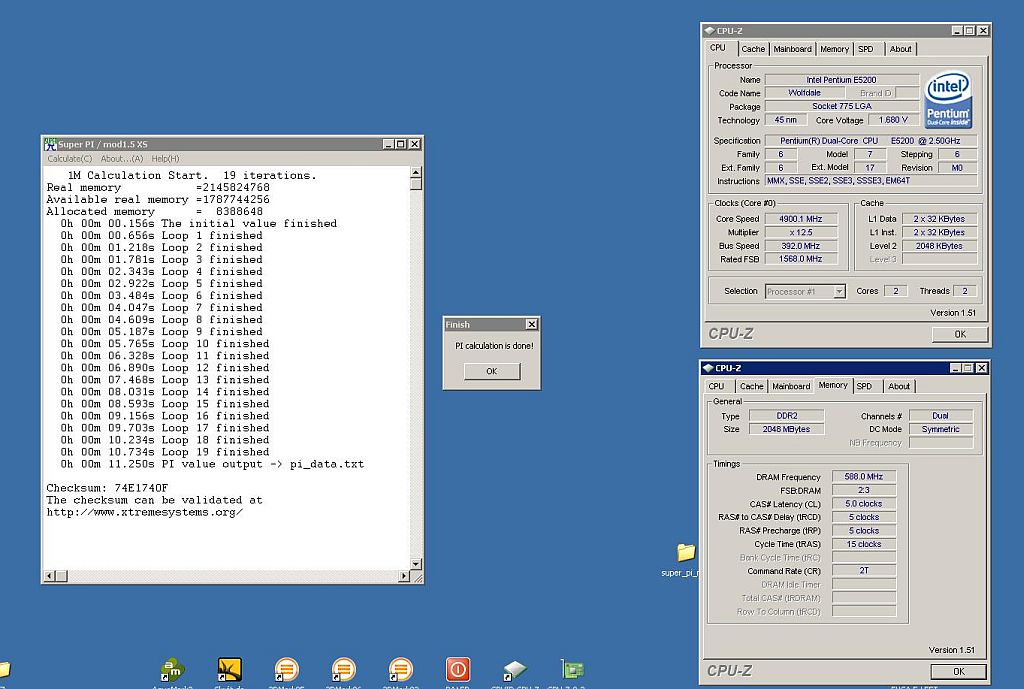Open the CPUID CPU-Z desktop shortcut
1024x689 pixels.
coord(515,670)
